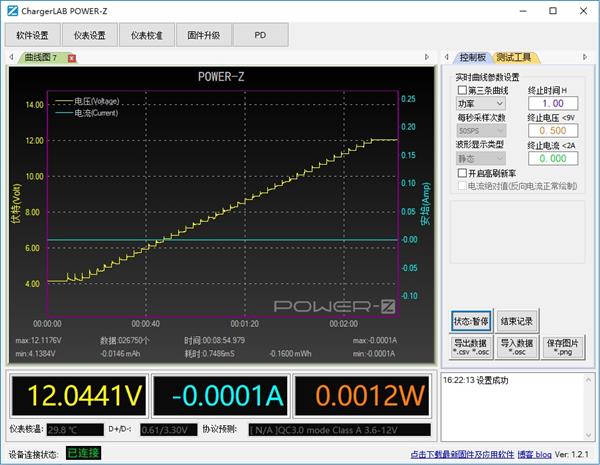The height and width of the screenshot is (465, 600).
Task: Click 导出数据 csv osc button
Action: pos(471,347)
